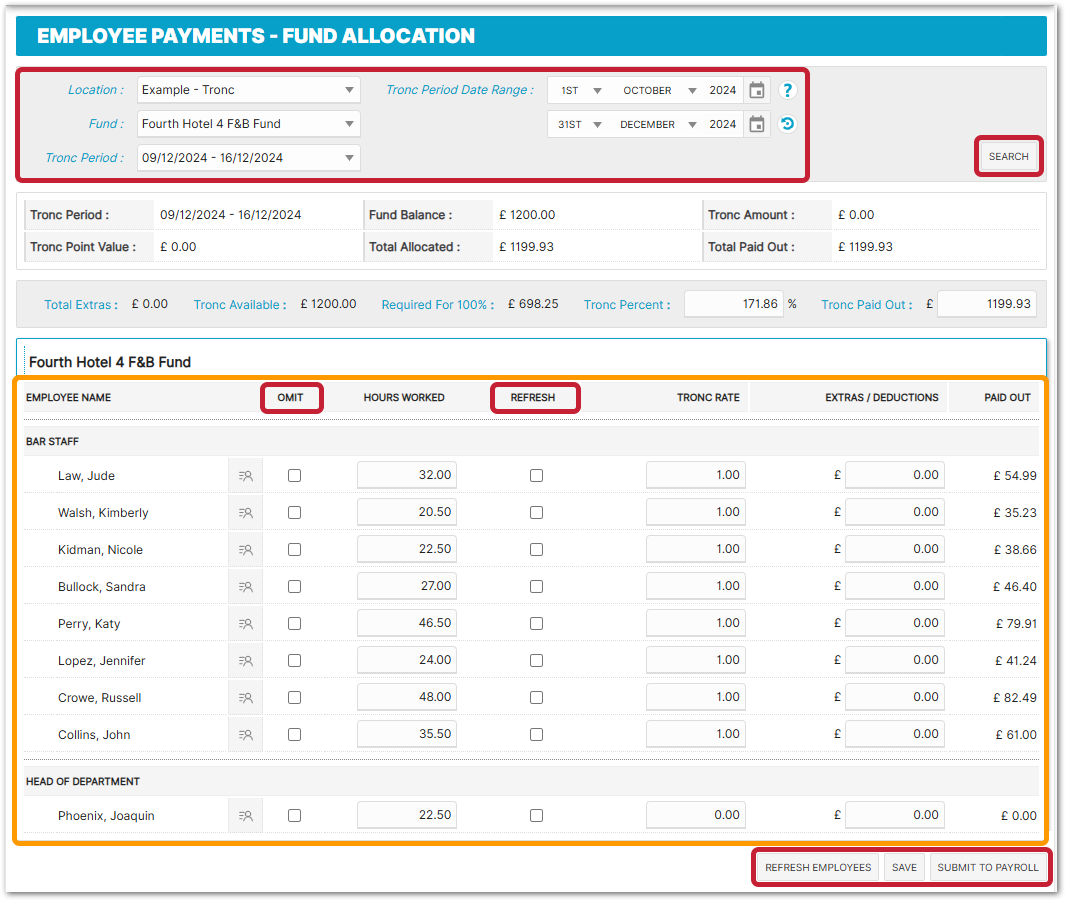Expand the Location dropdown
1066x901 pixels.
pyautogui.click(x=249, y=90)
